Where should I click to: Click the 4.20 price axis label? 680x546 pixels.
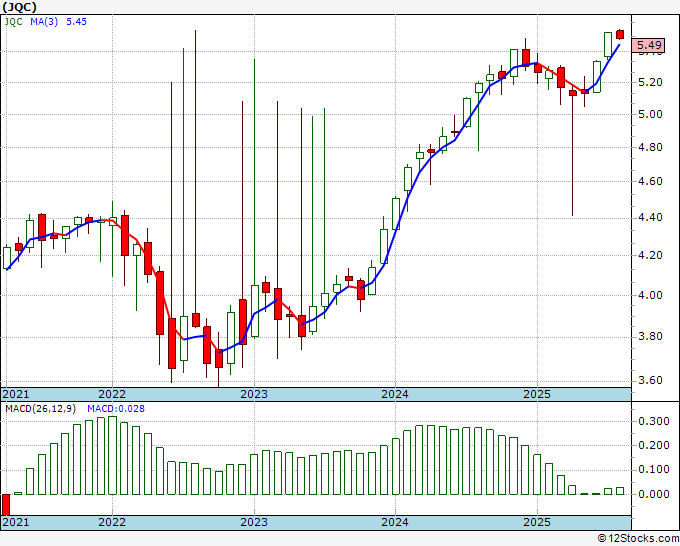pos(650,255)
